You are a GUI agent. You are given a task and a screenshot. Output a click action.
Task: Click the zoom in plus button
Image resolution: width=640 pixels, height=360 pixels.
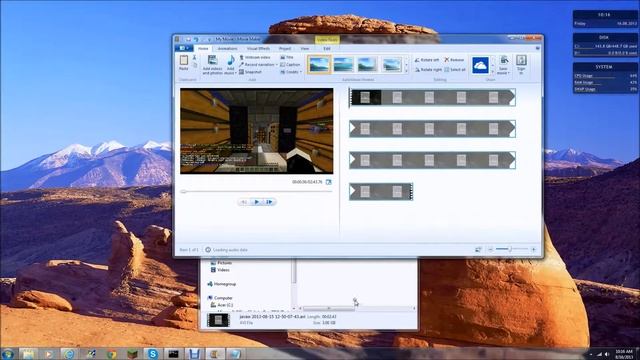[x=533, y=249]
